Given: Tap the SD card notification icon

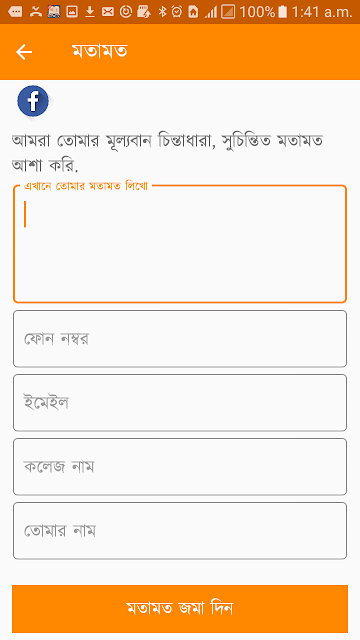Looking at the screenshot, I should click(x=144, y=12).
